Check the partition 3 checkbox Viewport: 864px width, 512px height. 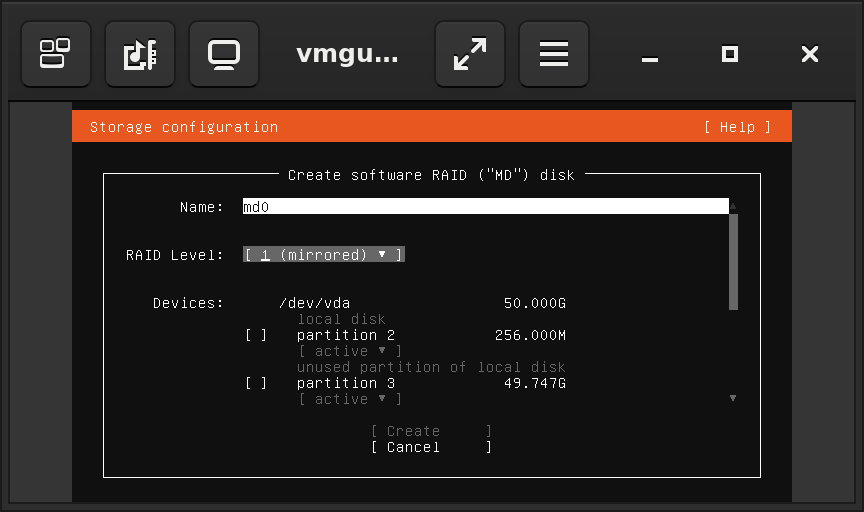point(256,383)
